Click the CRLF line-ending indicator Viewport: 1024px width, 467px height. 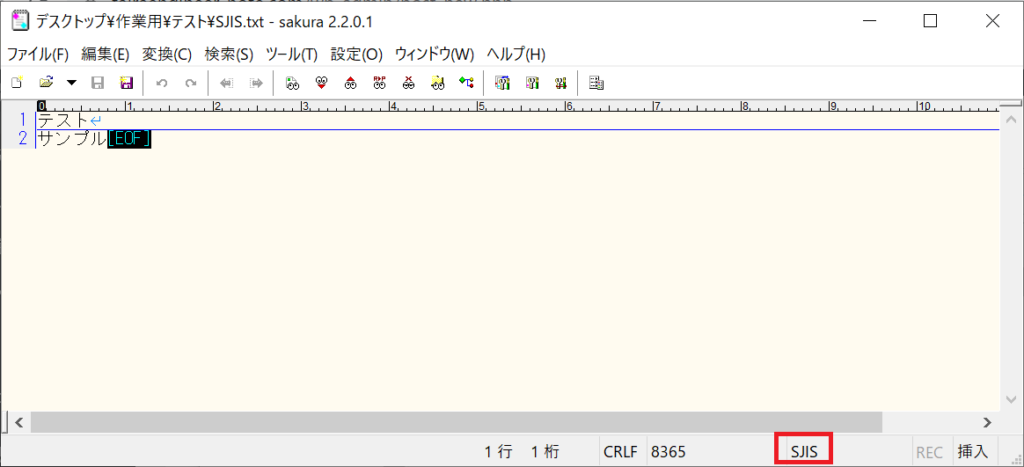click(620, 452)
